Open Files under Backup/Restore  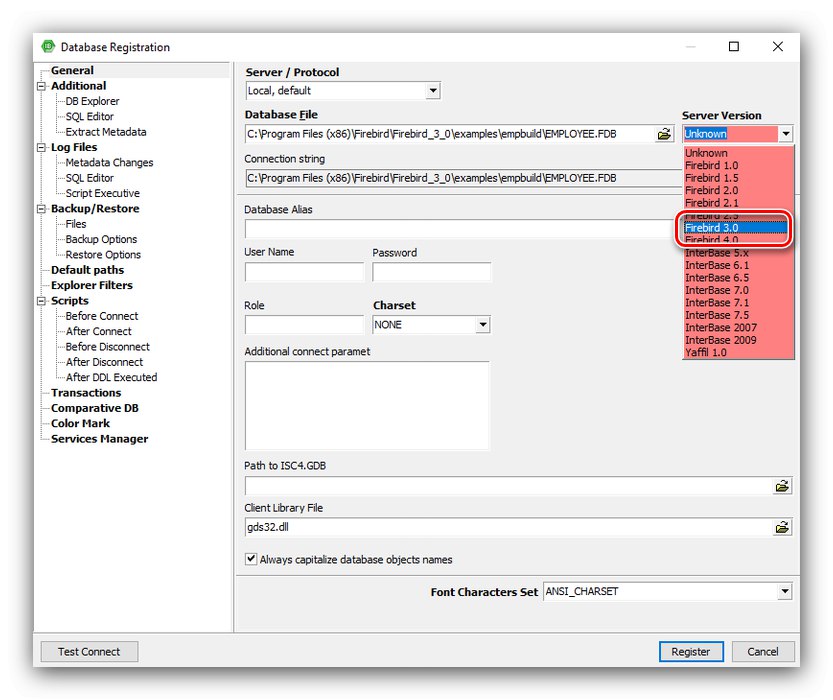pos(75,224)
